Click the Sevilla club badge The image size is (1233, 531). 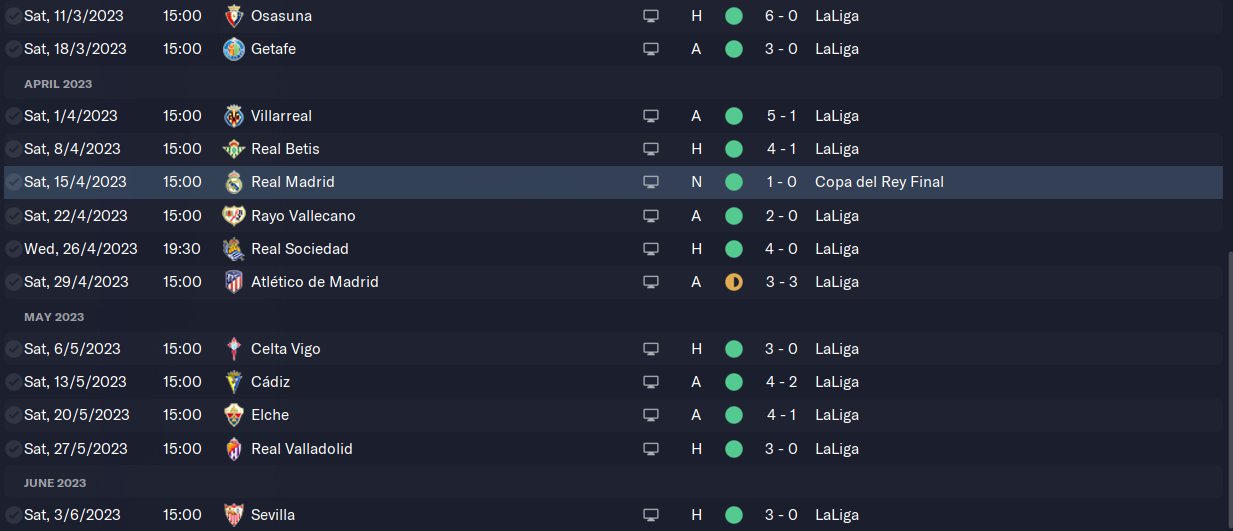(233, 515)
